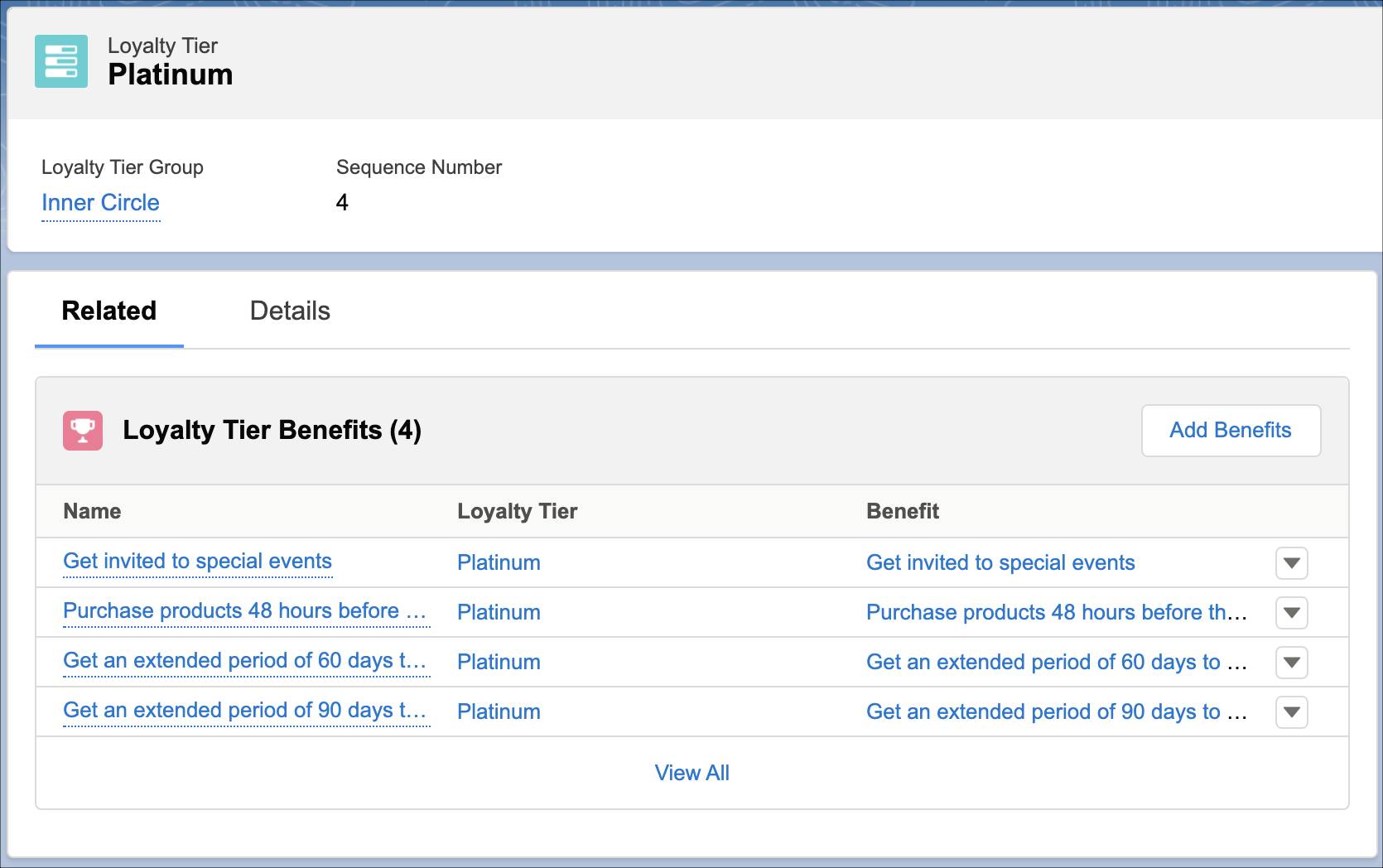Open the extended period of 60 days record
The image size is (1383, 868).
click(245, 661)
